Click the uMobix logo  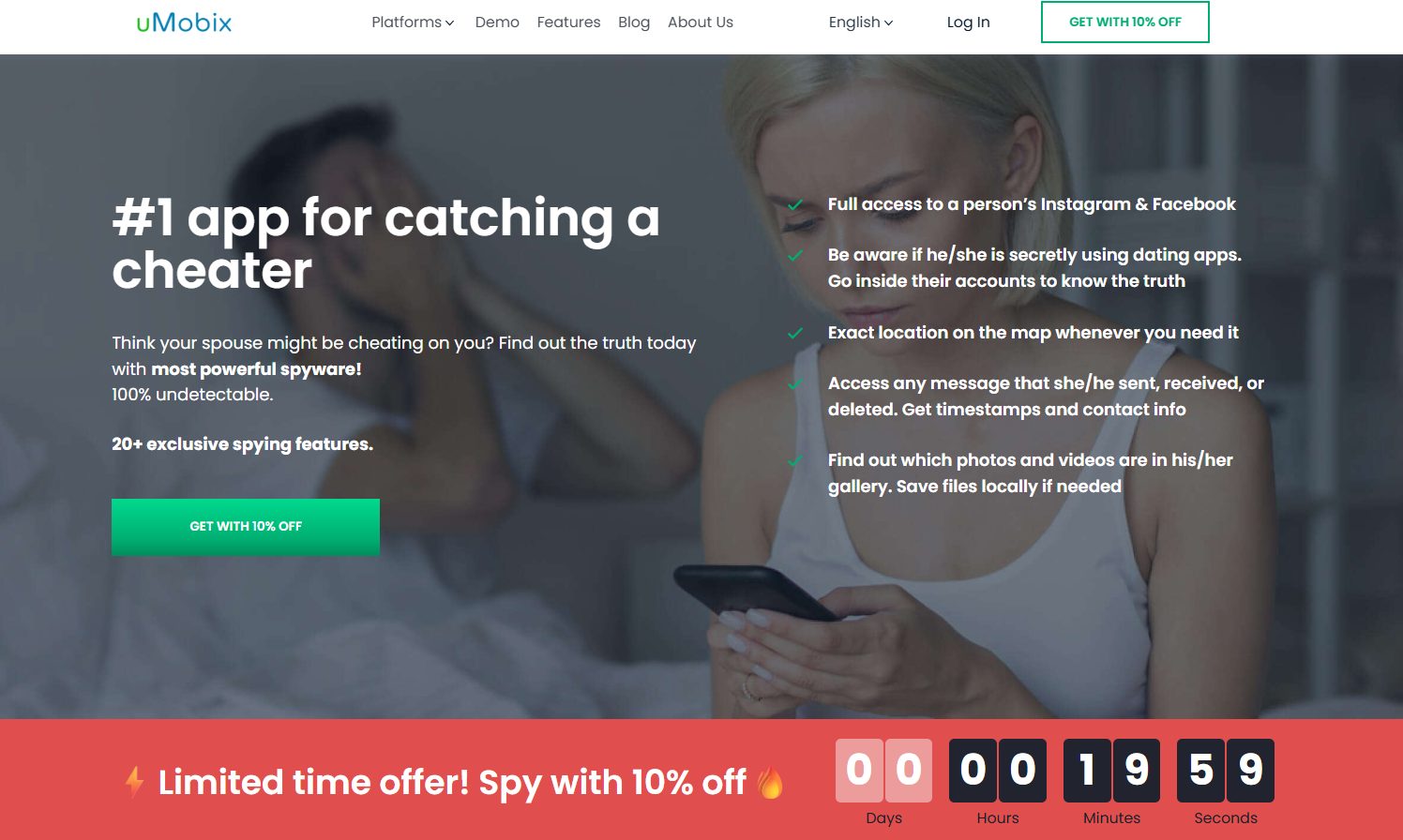point(184,22)
